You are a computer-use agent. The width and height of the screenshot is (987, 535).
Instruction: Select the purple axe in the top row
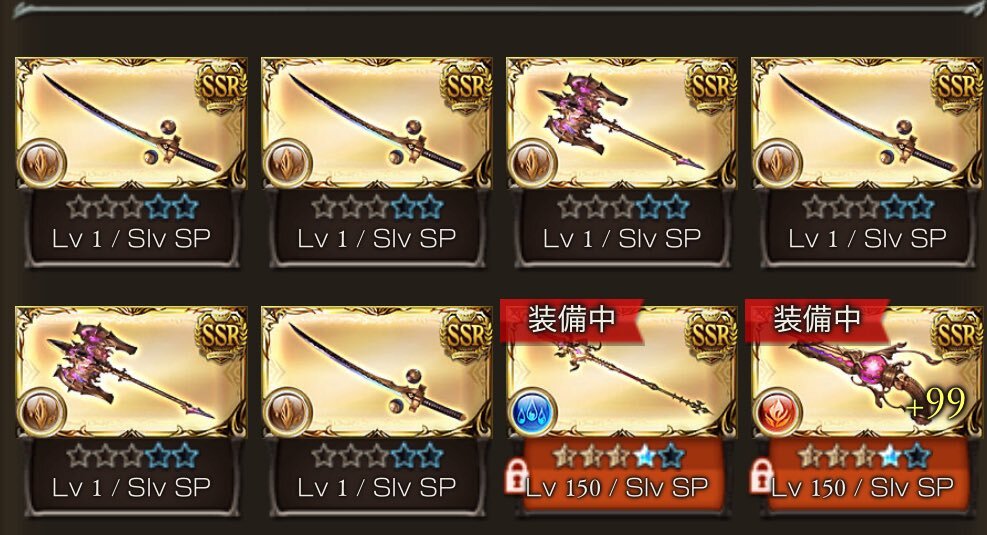tap(621, 123)
